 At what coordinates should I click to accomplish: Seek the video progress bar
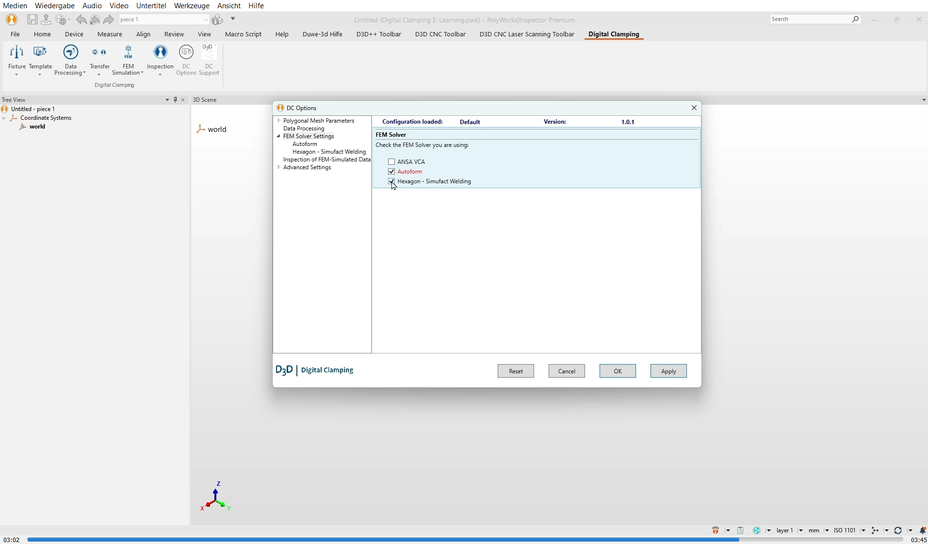[466, 539]
